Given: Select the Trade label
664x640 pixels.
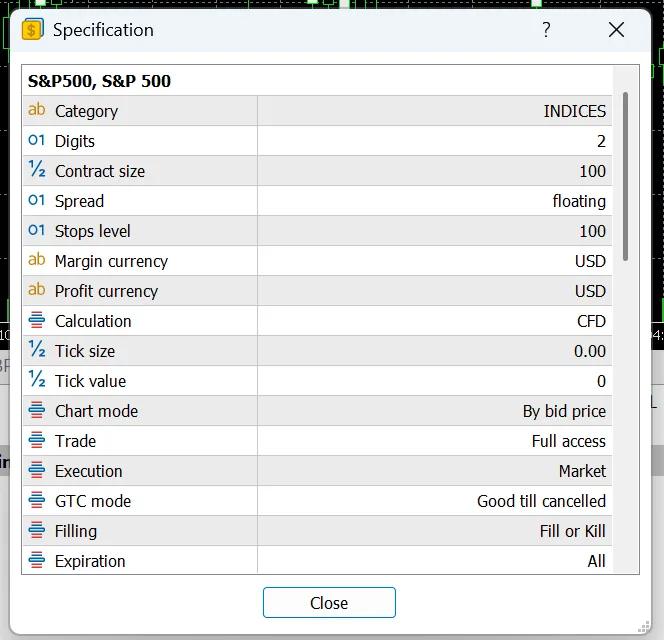Looking at the screenshot, I should click(x=75, y=441).
